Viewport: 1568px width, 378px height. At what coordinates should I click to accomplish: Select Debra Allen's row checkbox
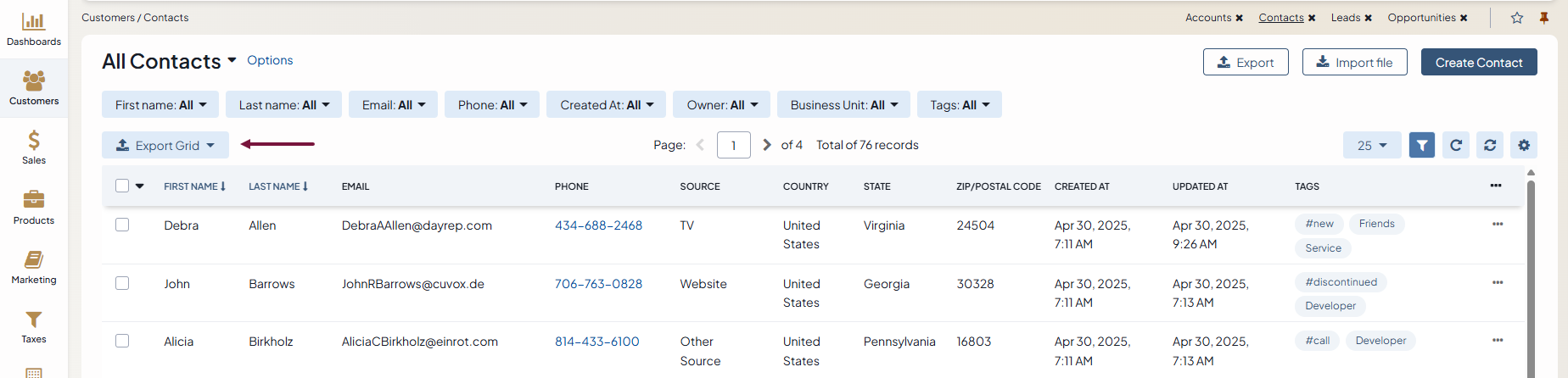click(122, 225)
